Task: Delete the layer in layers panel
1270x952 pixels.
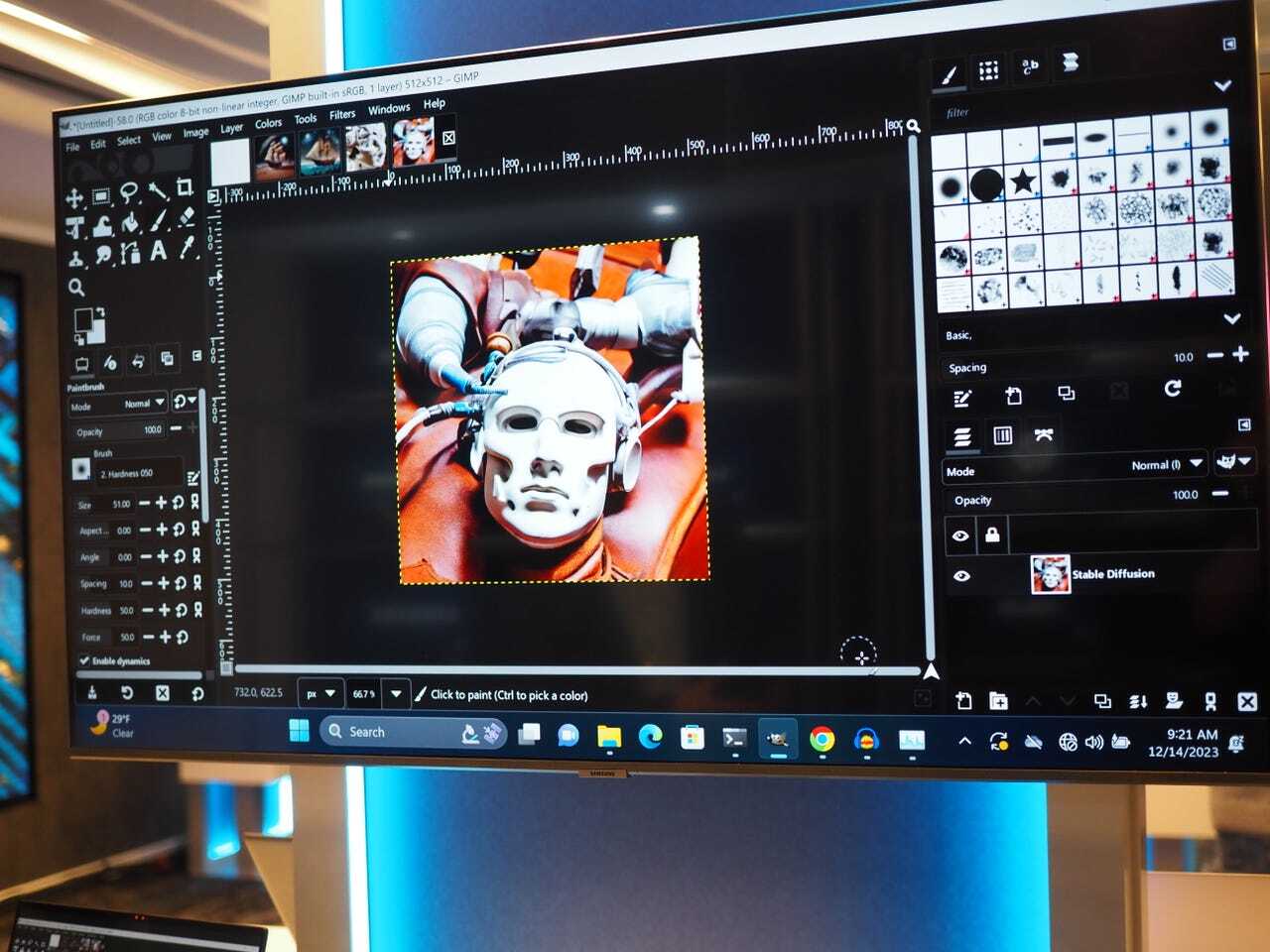Action: pos(1247,701)
